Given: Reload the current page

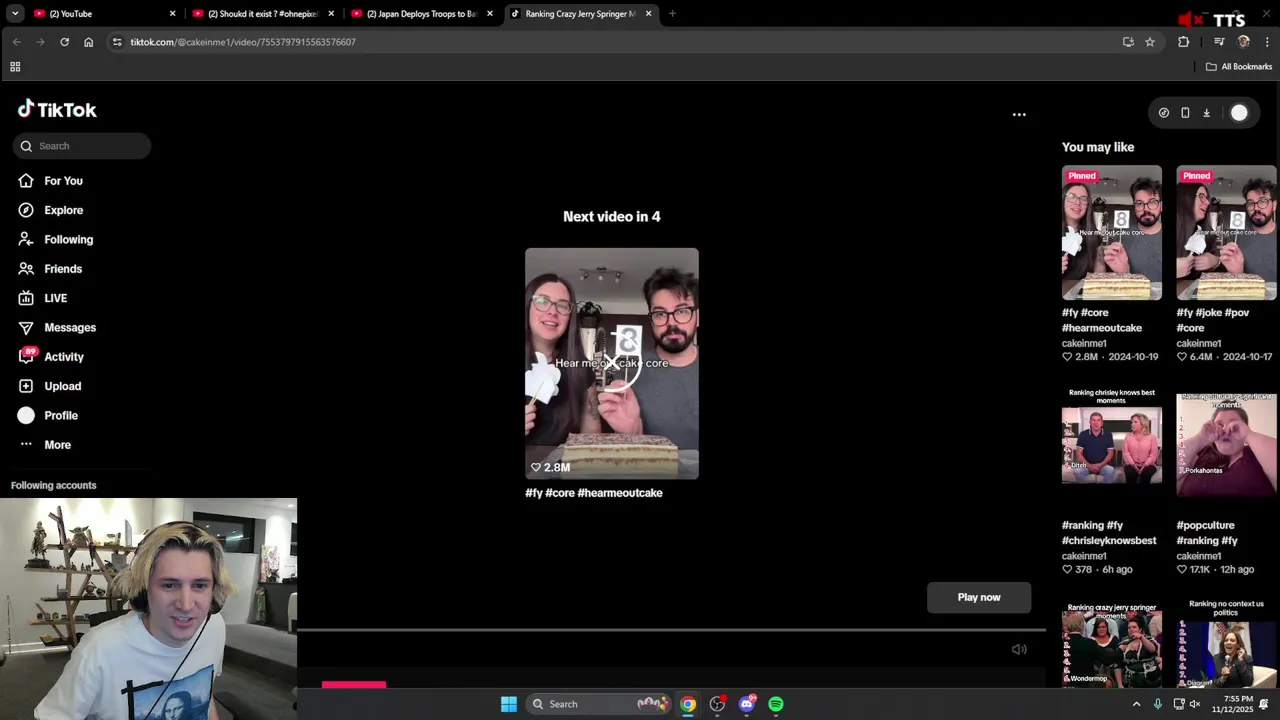Looking at the screenshot, I should point(64,42).
